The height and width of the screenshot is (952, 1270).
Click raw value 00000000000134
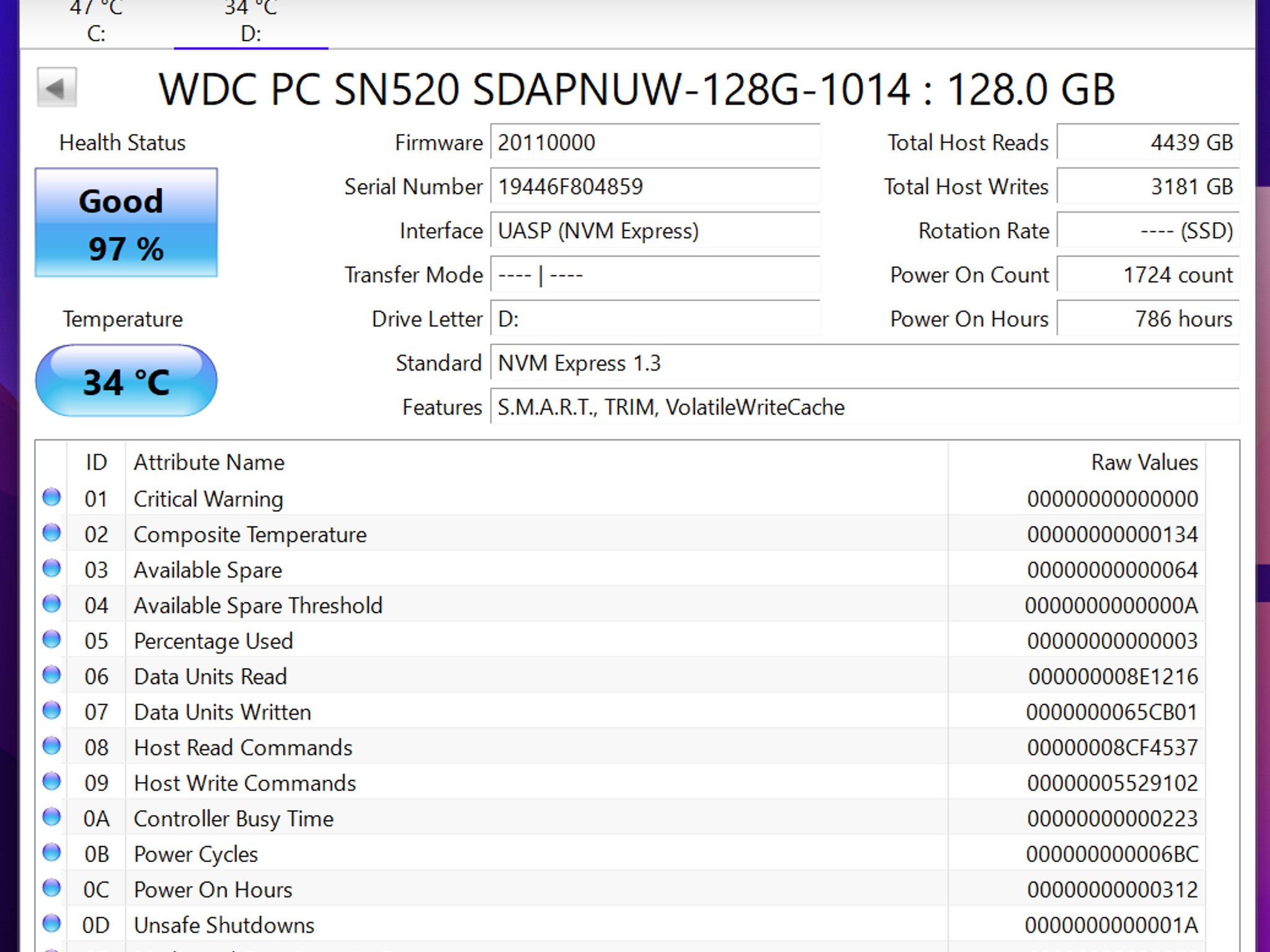[x=1112, y=535]
